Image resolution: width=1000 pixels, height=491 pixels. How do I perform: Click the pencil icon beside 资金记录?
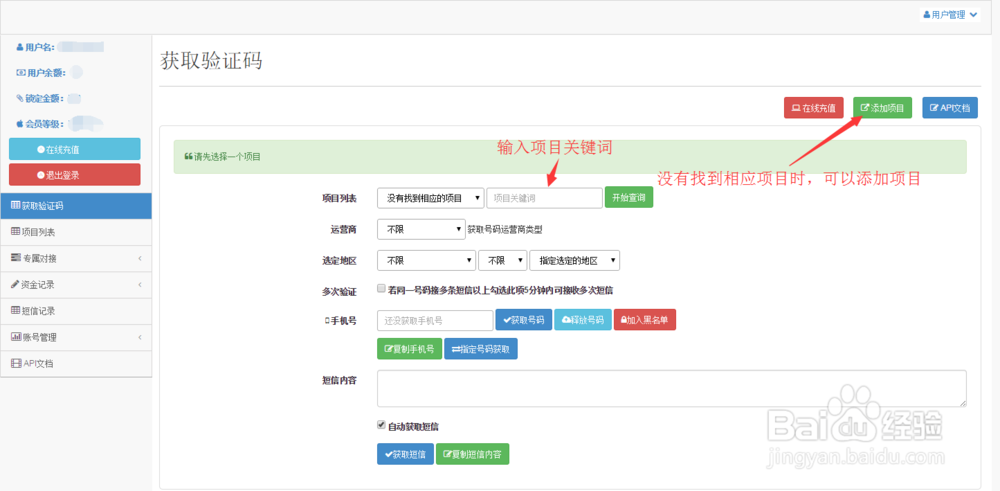[15, 284]
